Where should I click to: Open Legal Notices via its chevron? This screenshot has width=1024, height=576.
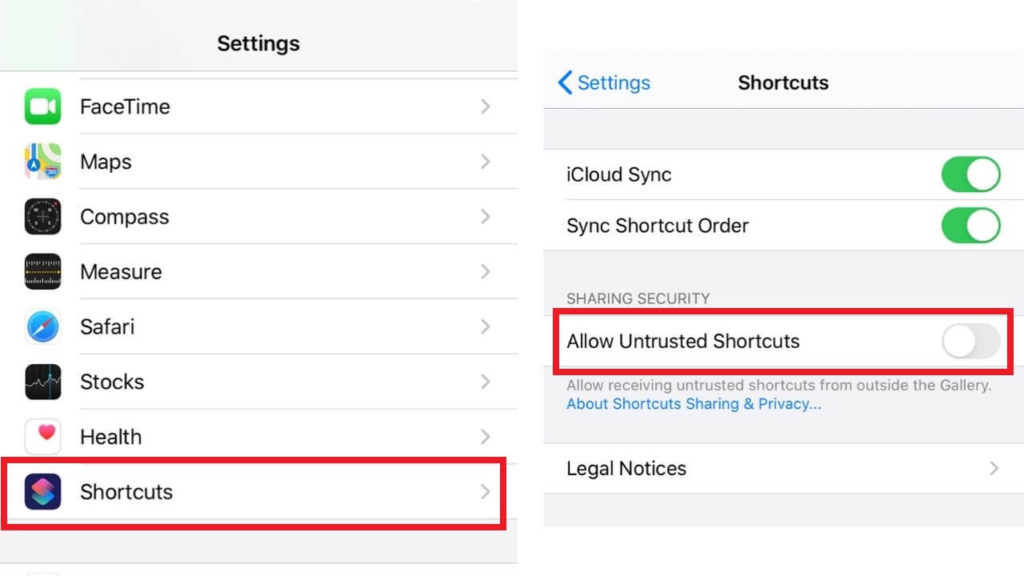pos(994,468)
